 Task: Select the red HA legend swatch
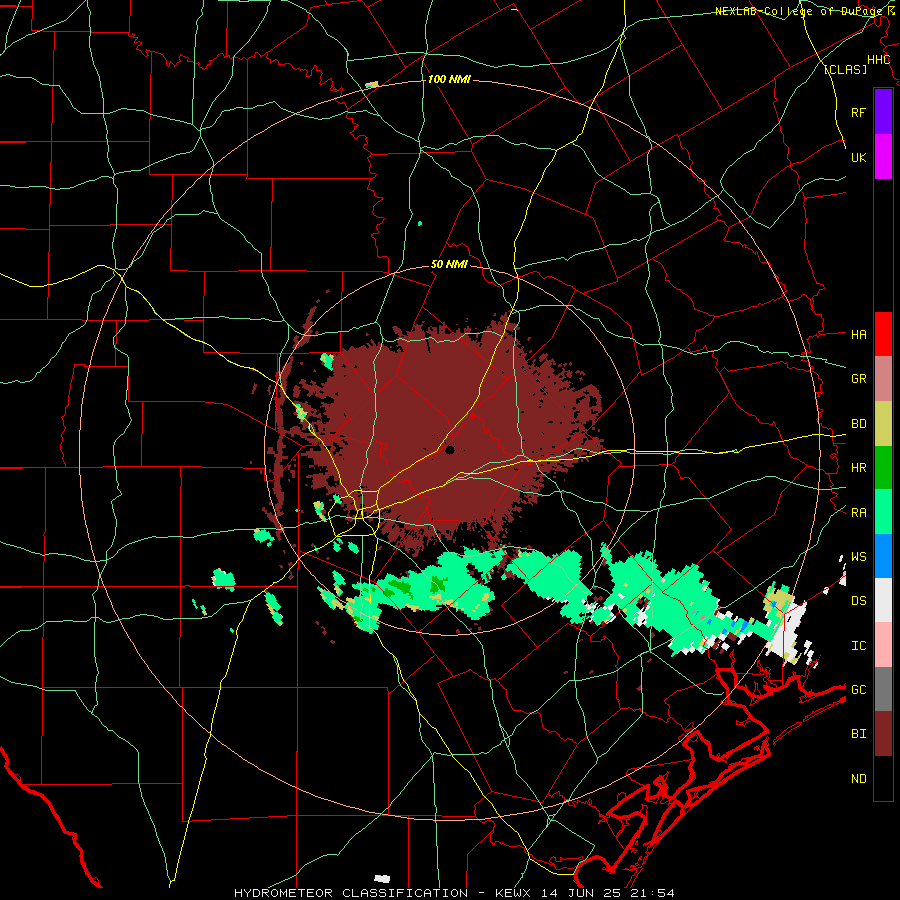[x=883, y=334]
